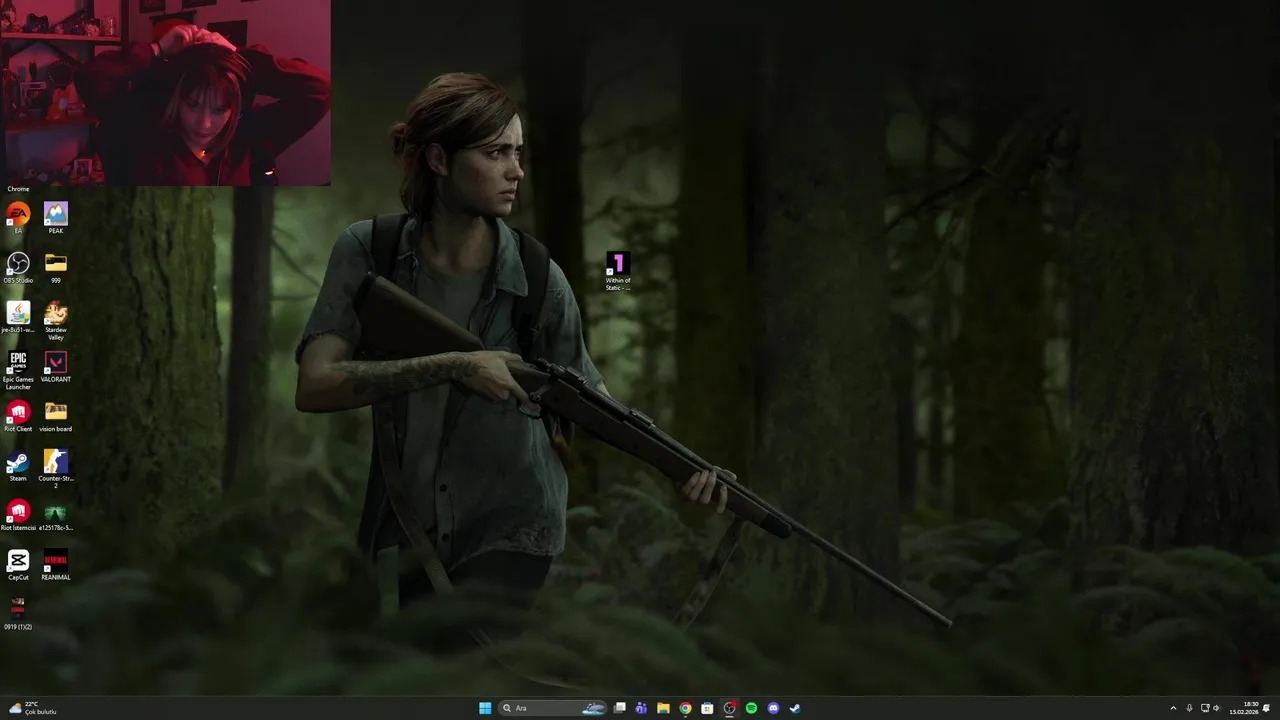Open Microsoft Teams from the taskbar

[641, 708]
